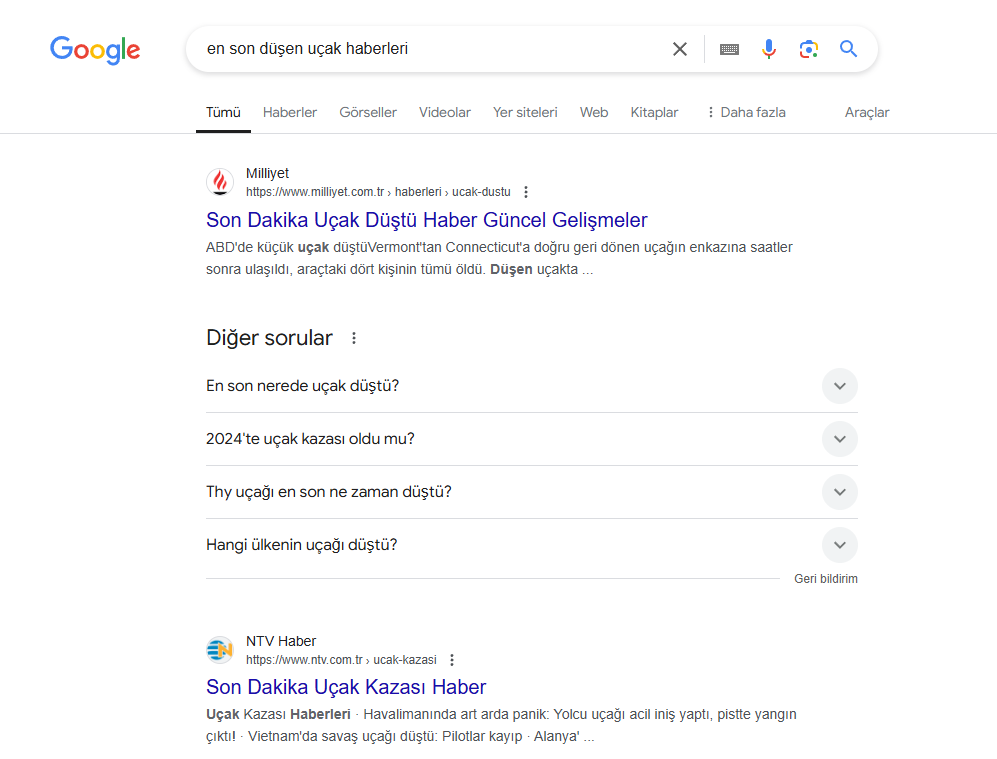Expand 'En son nerede uçak düştü?'

click(x=532, y=386)
